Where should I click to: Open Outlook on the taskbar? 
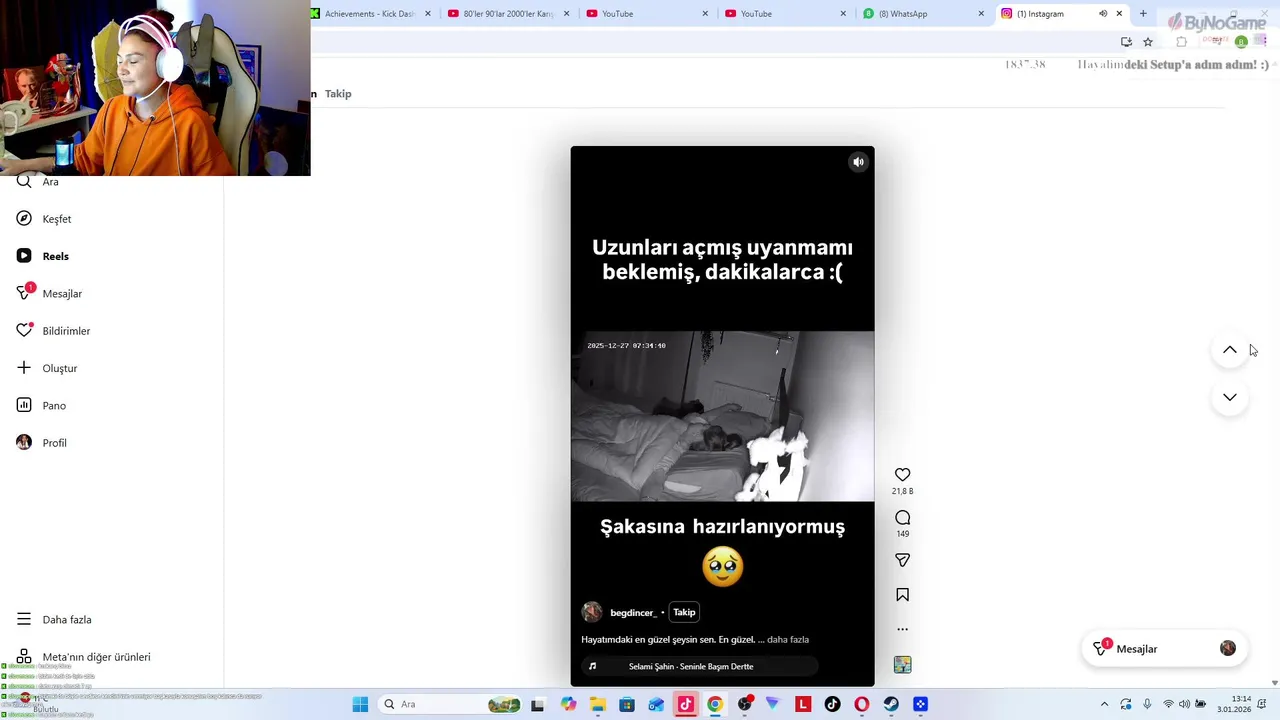click(x=656, y=705)
